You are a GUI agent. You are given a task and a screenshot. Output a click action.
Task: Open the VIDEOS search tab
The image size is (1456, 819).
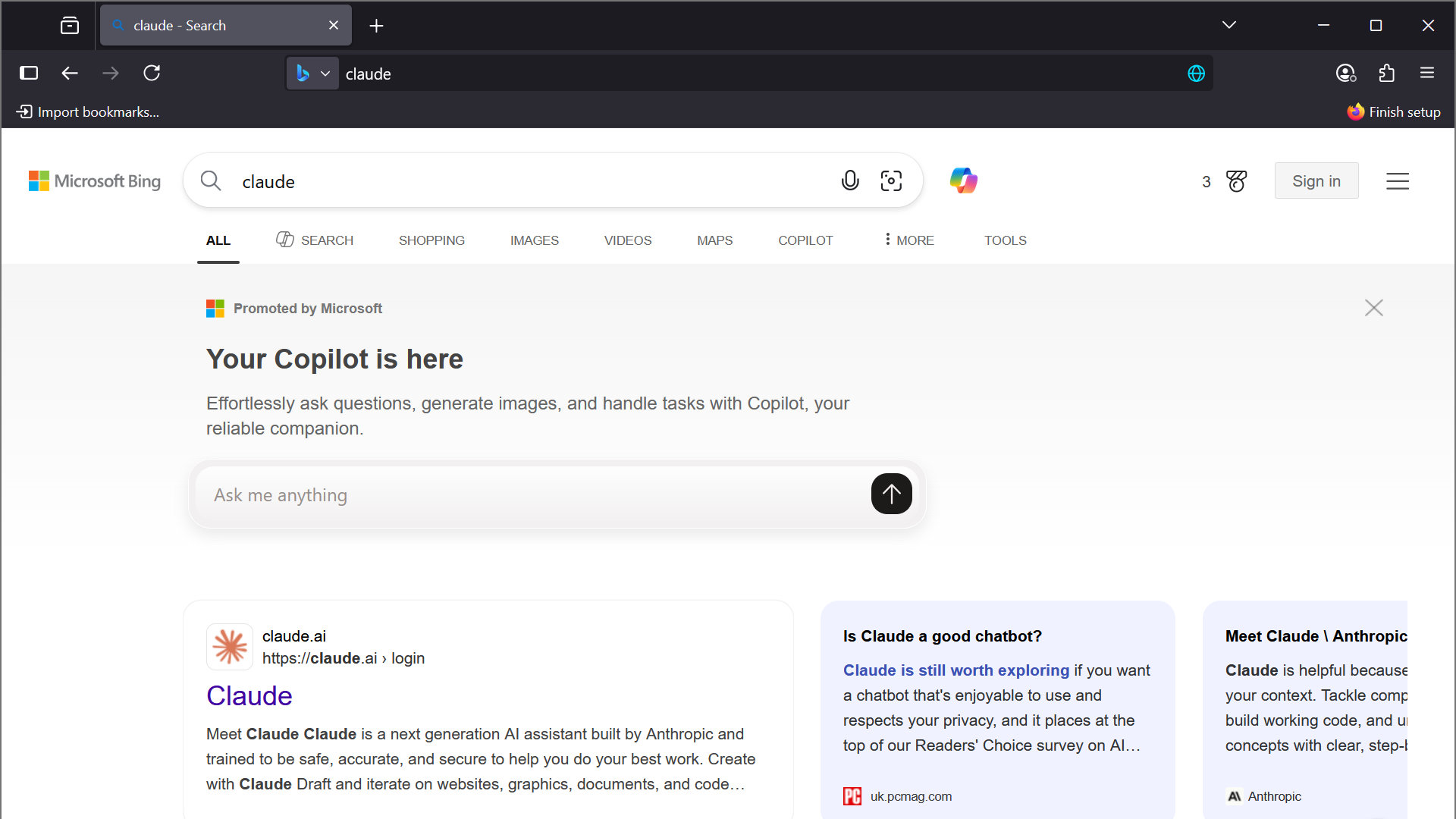coord(627,240)
